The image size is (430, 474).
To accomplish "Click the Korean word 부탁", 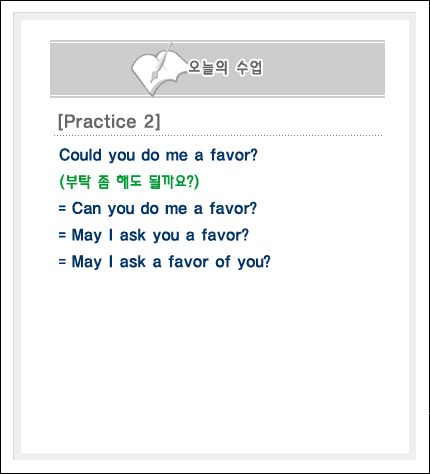I will 78,182.
